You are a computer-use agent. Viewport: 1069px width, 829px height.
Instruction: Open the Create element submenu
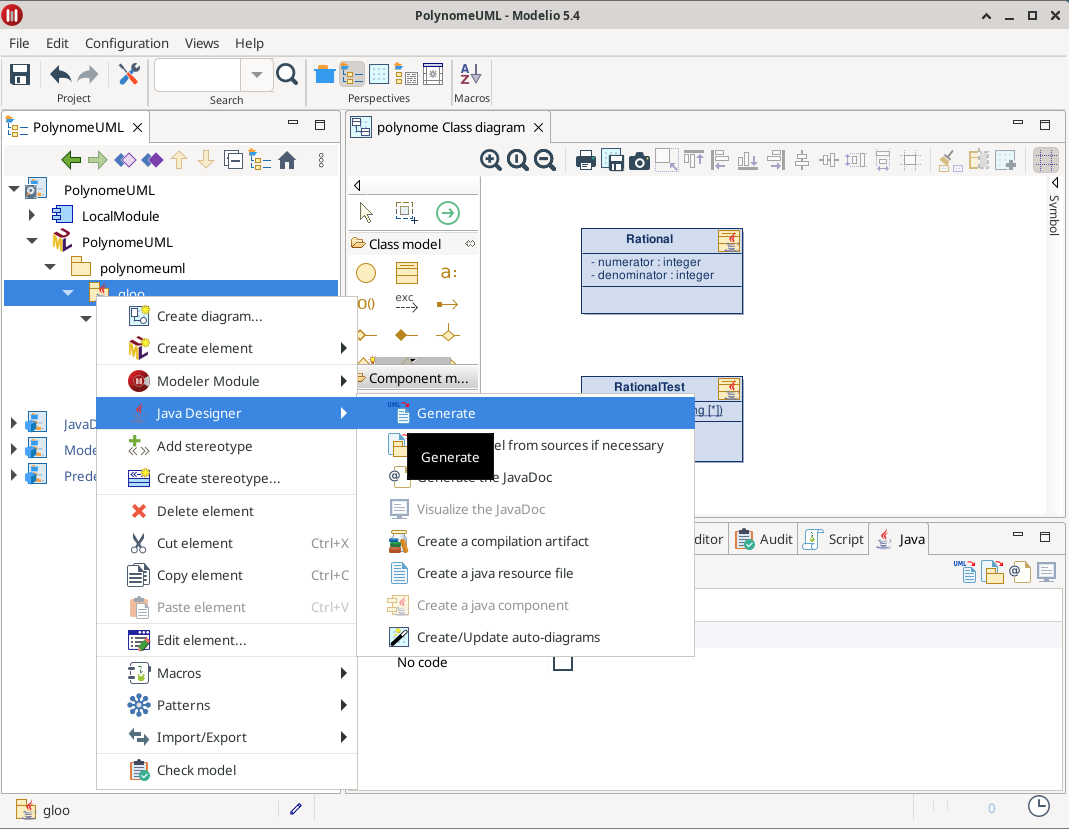click(226, 348)
